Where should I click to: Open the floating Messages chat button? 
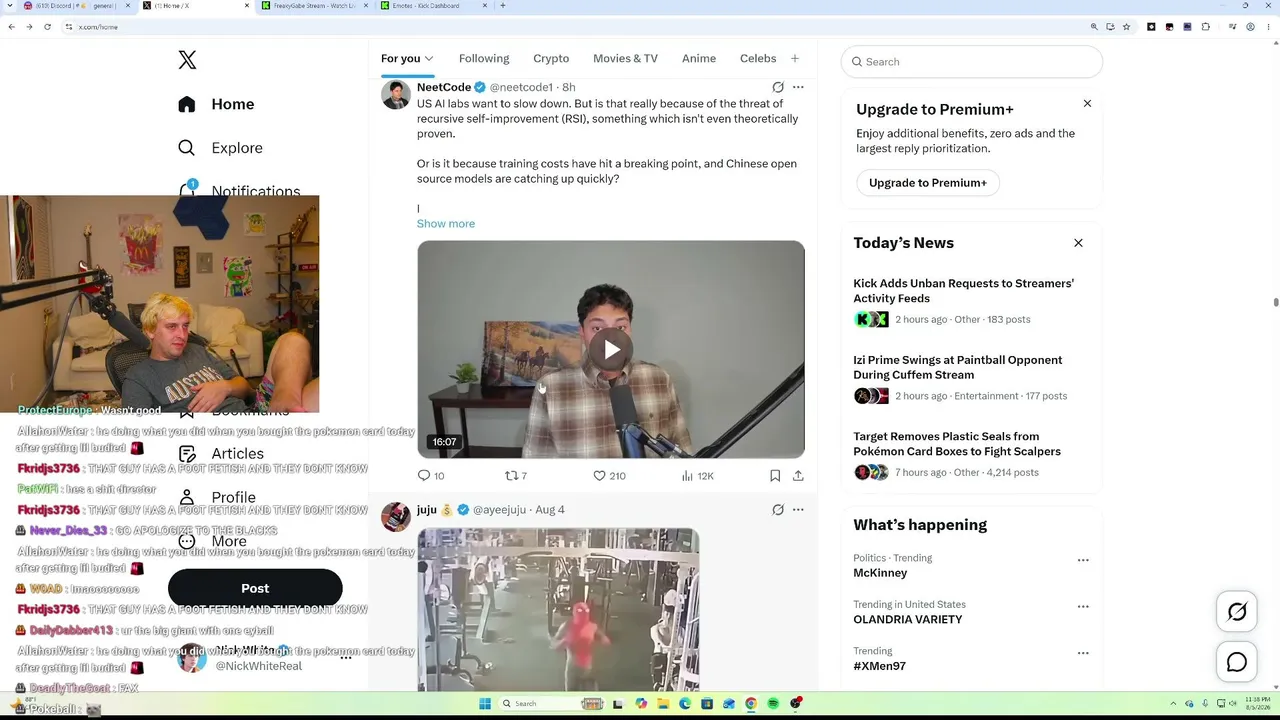[1237, 662]
